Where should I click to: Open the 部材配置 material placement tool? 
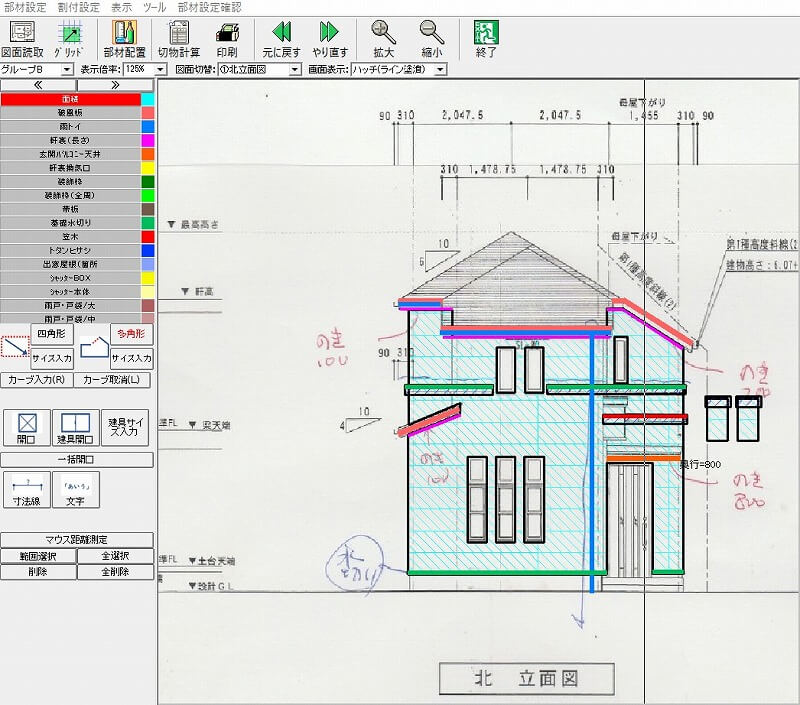pos(124,38)
